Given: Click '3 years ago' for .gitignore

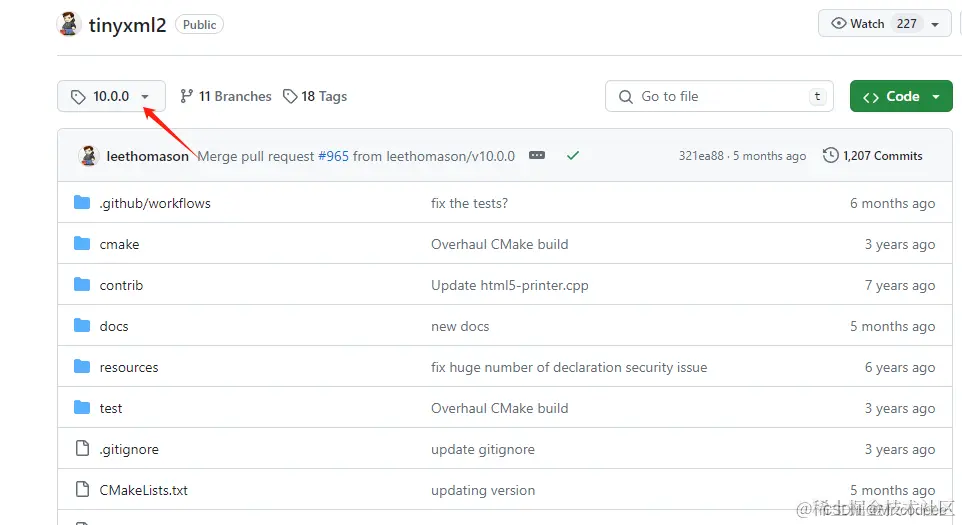Looking at the screenshot, I should pos(899,450).
